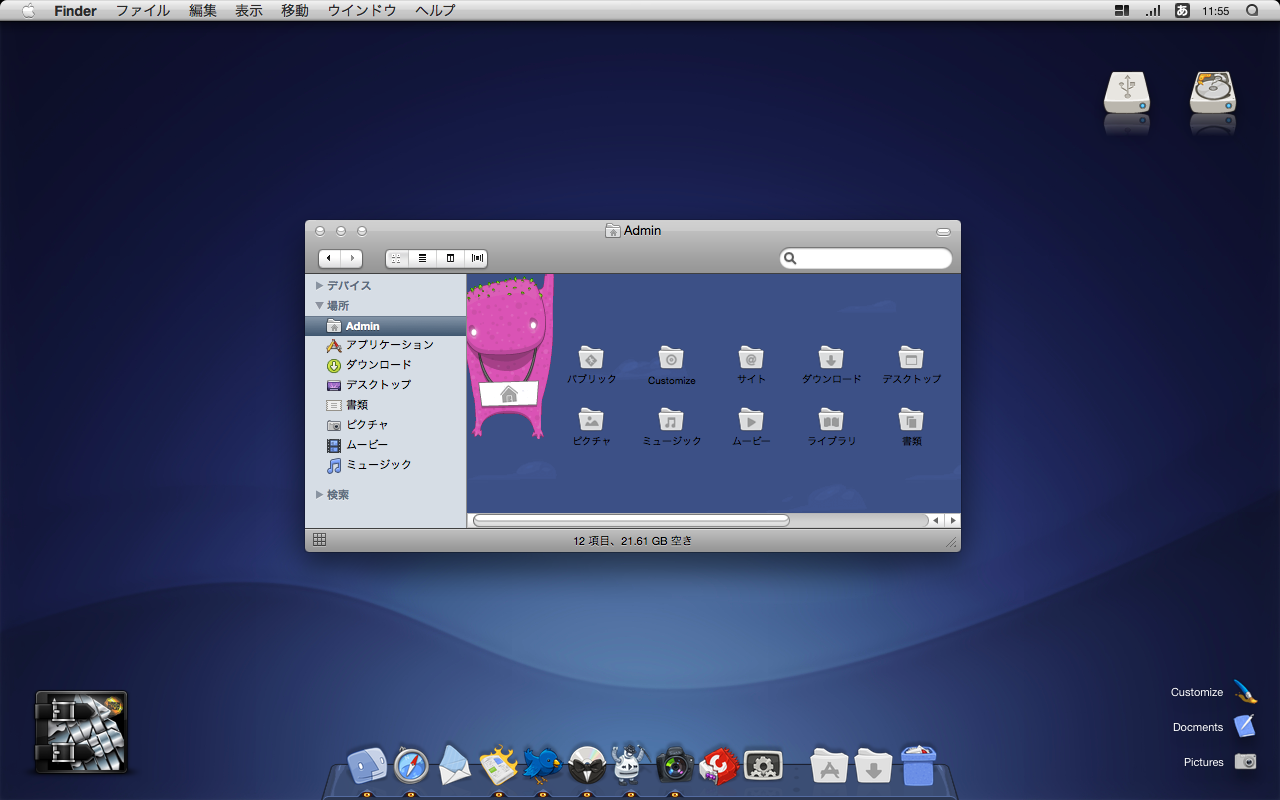Go forward with the toolbar forward arrow
1280x800 pixels.
tap(351, 258)
